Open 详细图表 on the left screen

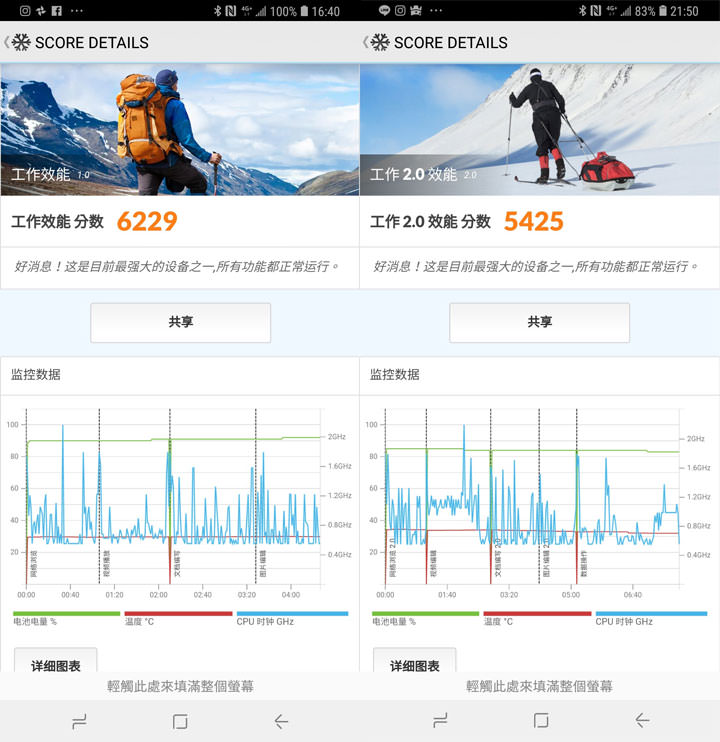(x=55, y=664)
